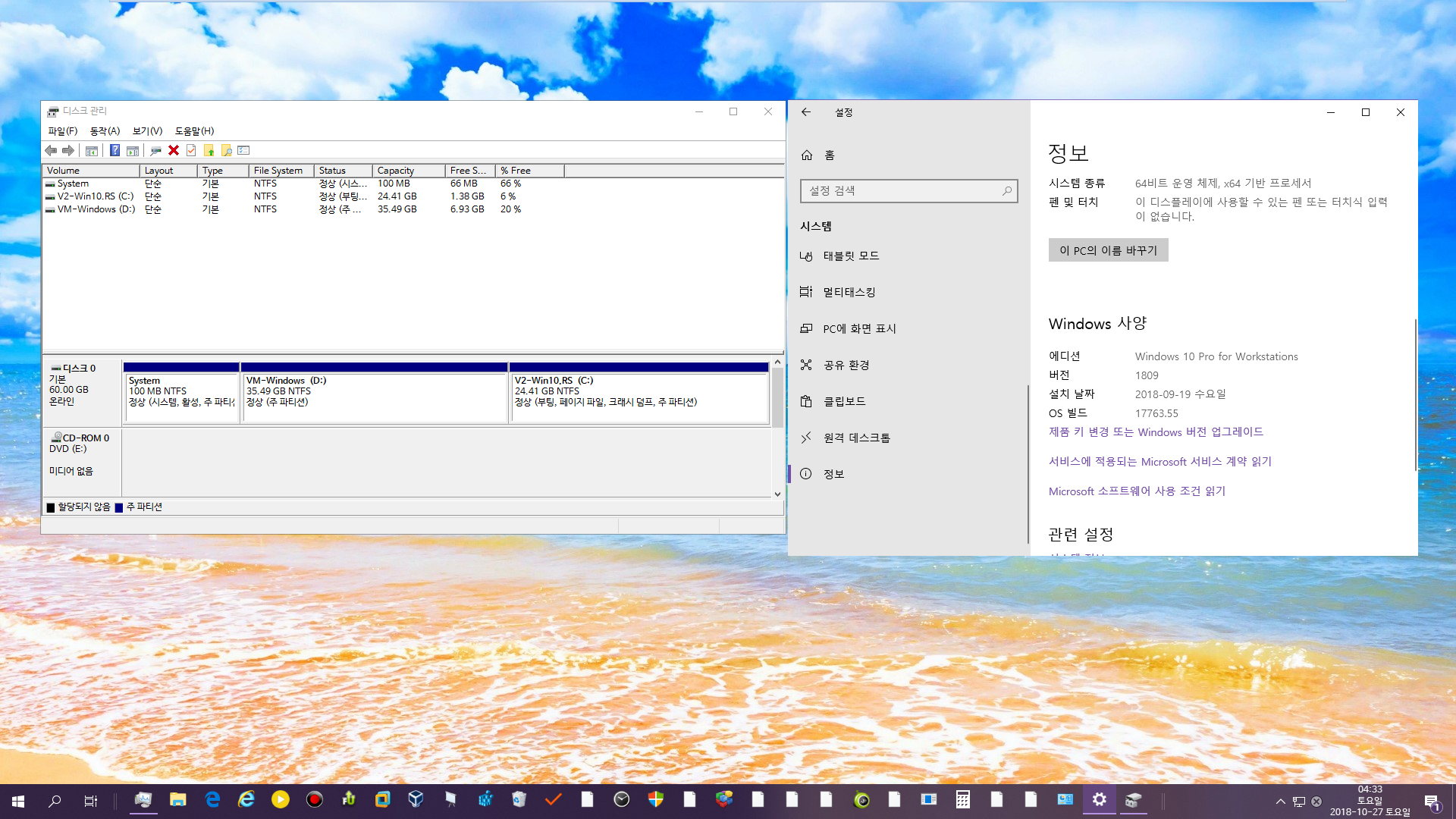Toggle show/hide console tree toolbar icon
Viewport: 1456px width, 819px height.
pyautogui.click(x=92, y=150)
